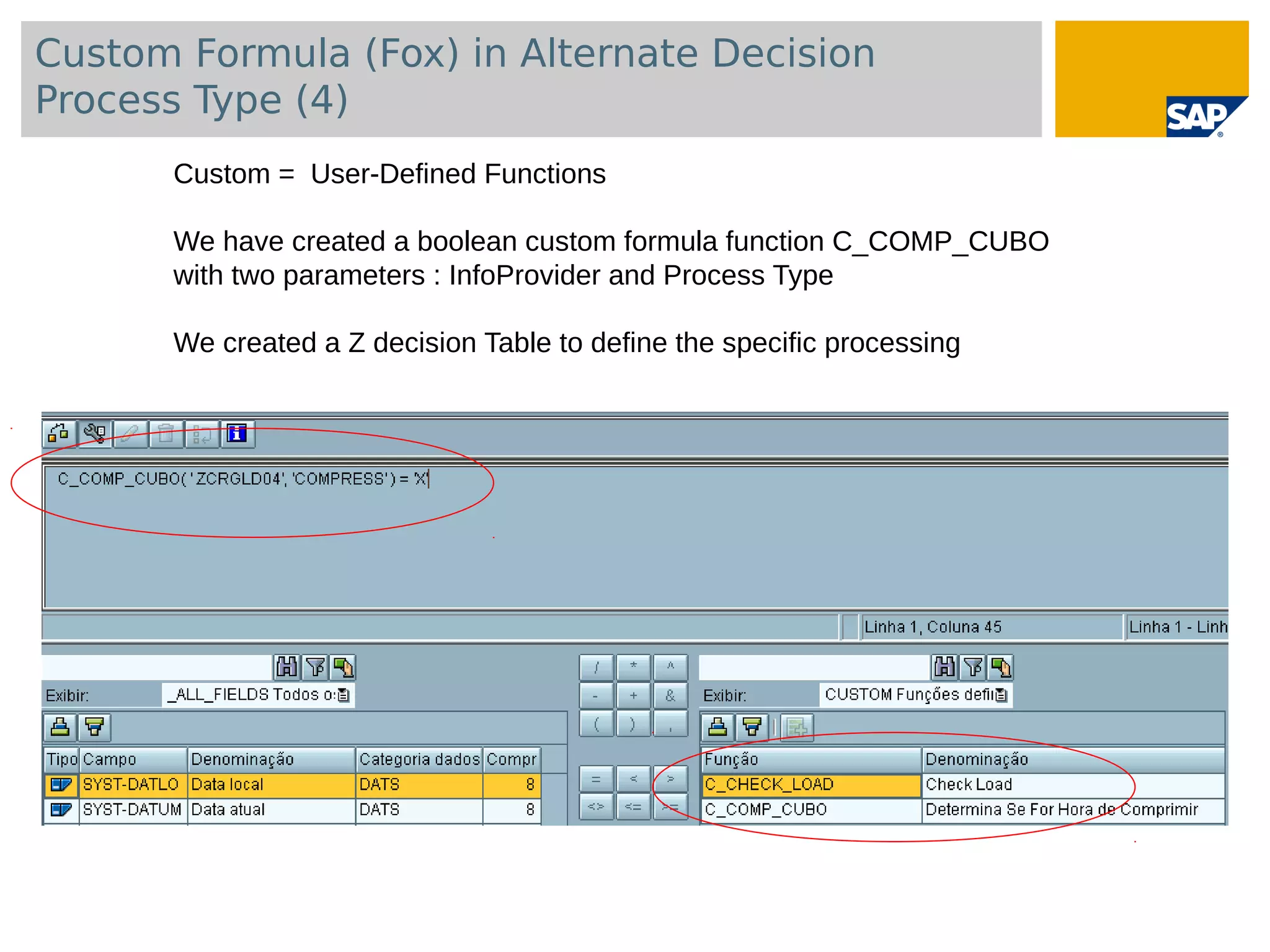Select the SYST-DATUM field cell
1270x952 pixels.
pos(133,810)
